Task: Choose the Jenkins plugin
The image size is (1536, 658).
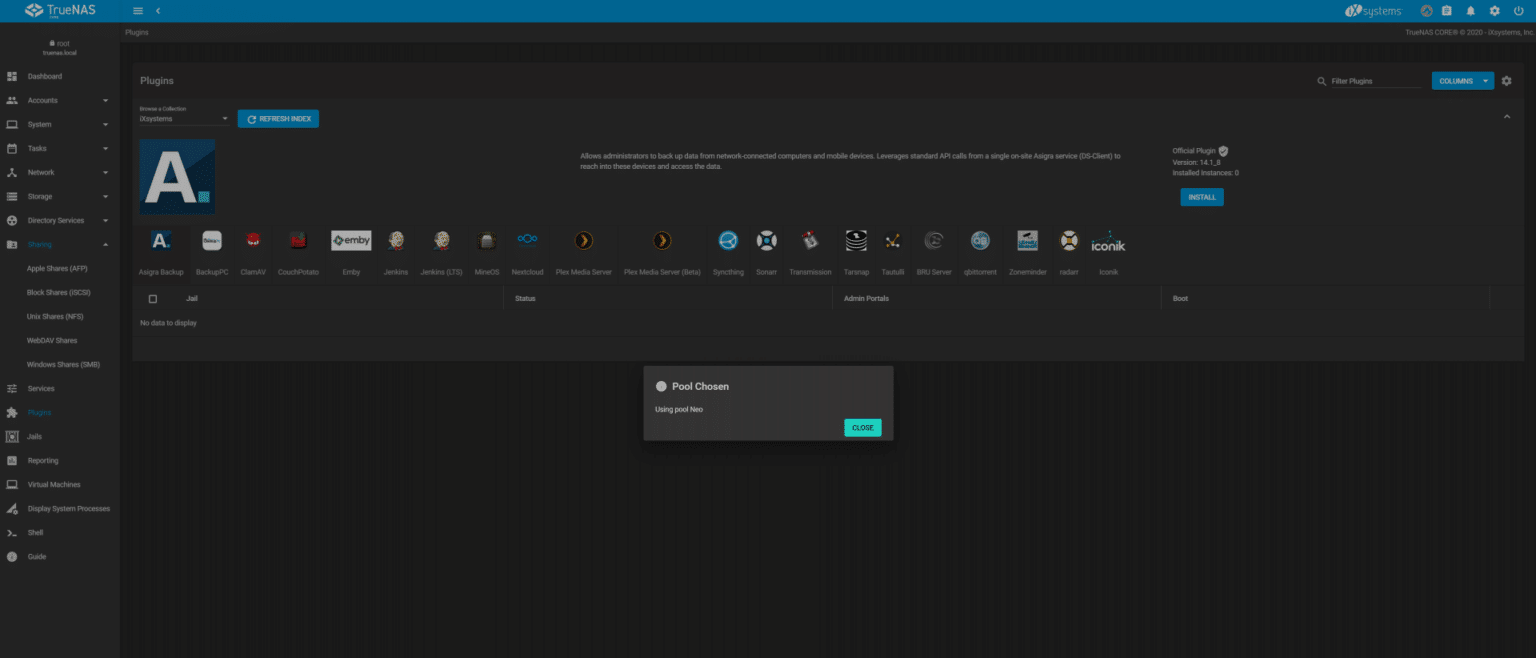Action: click(x=396, y=240)
